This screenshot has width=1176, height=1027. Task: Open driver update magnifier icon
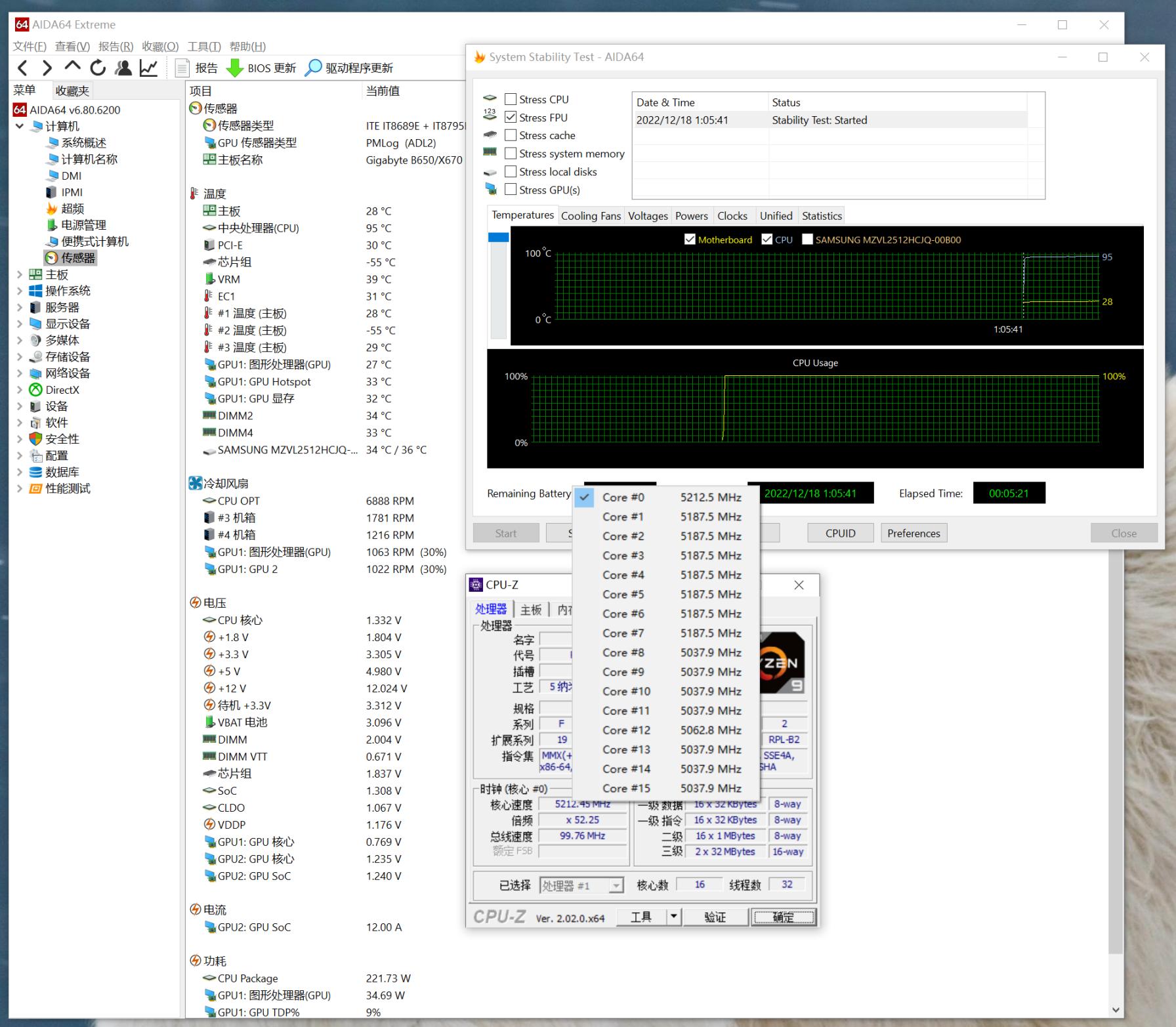[x=314, y=68]
